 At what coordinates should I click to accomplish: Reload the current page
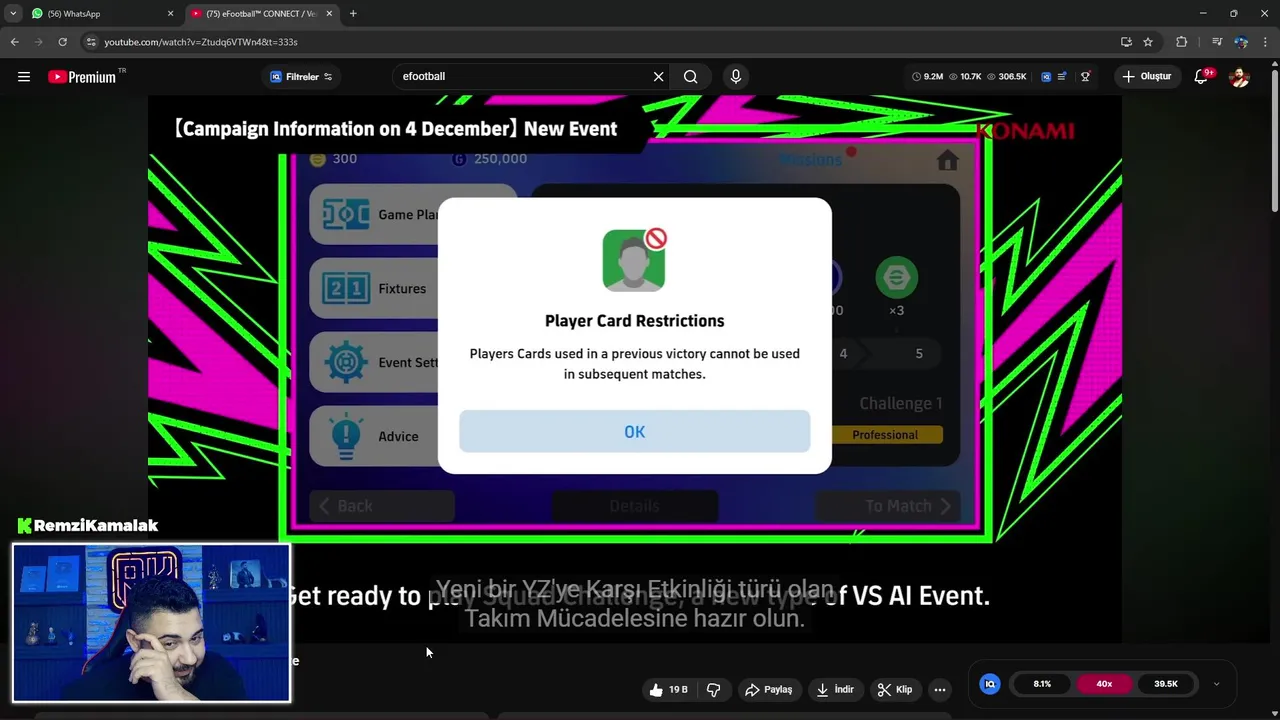click(x=62, y=42)
